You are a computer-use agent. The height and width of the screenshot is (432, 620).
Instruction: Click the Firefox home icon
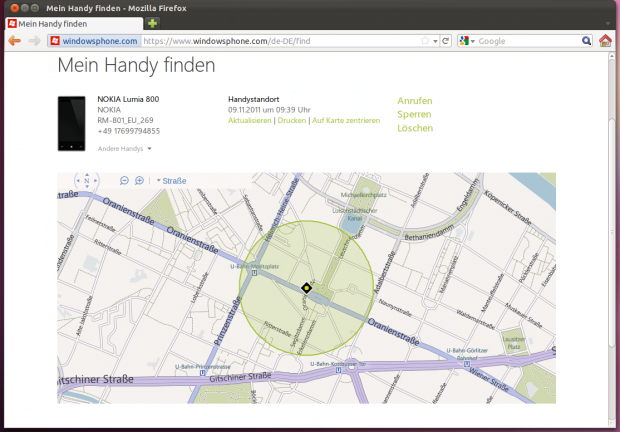[x=605, y=41]
